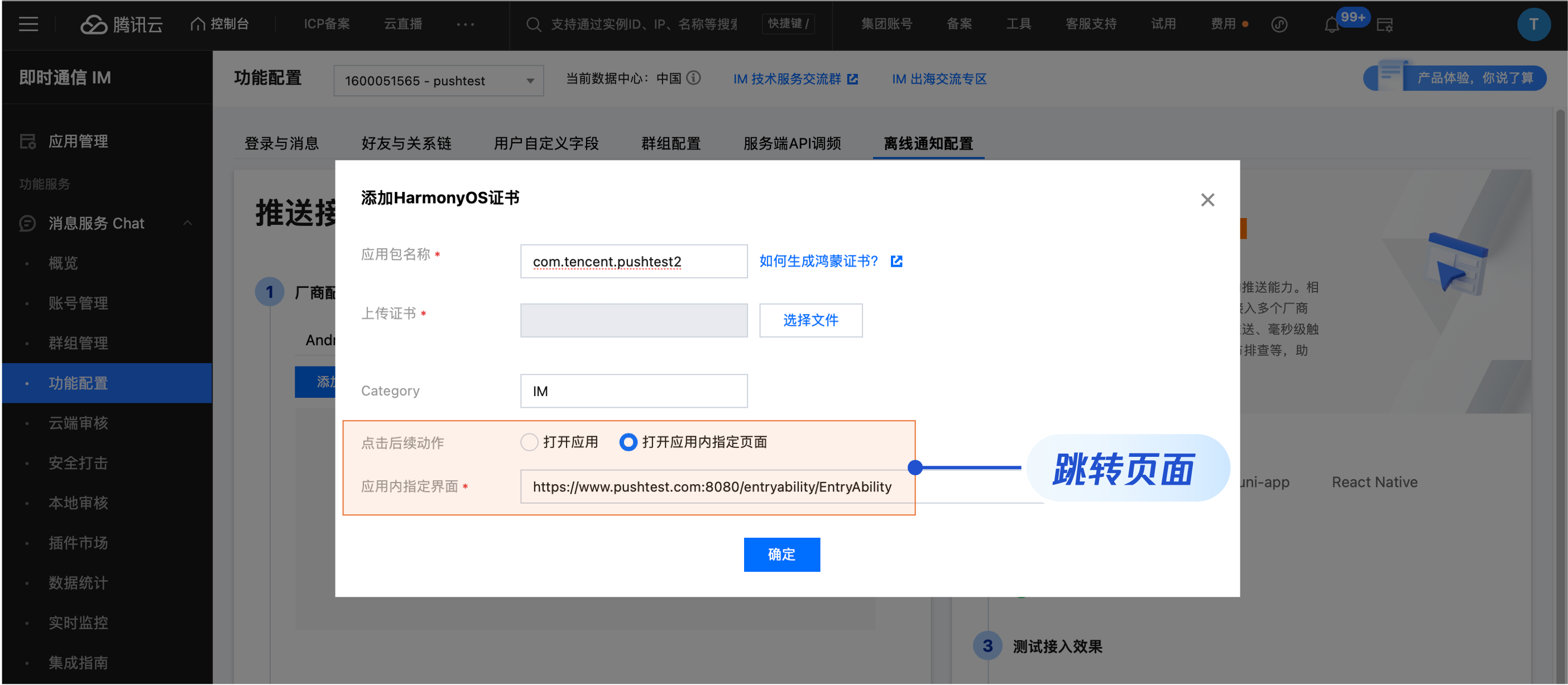This screenshot has width=1568, height=685.
Task: Select the 离线通知配置 tab
Action: click(928, 143)
